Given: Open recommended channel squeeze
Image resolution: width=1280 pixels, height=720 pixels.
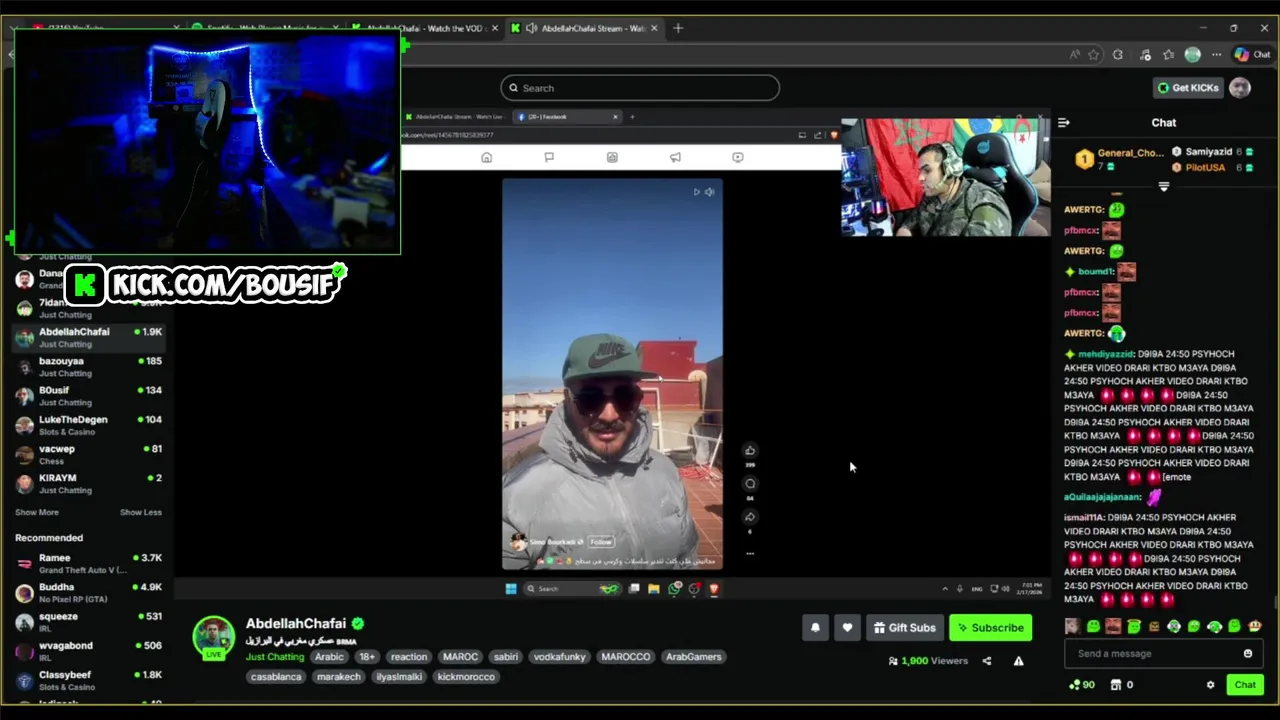Looking at the screenshot, I should [88, 621].
